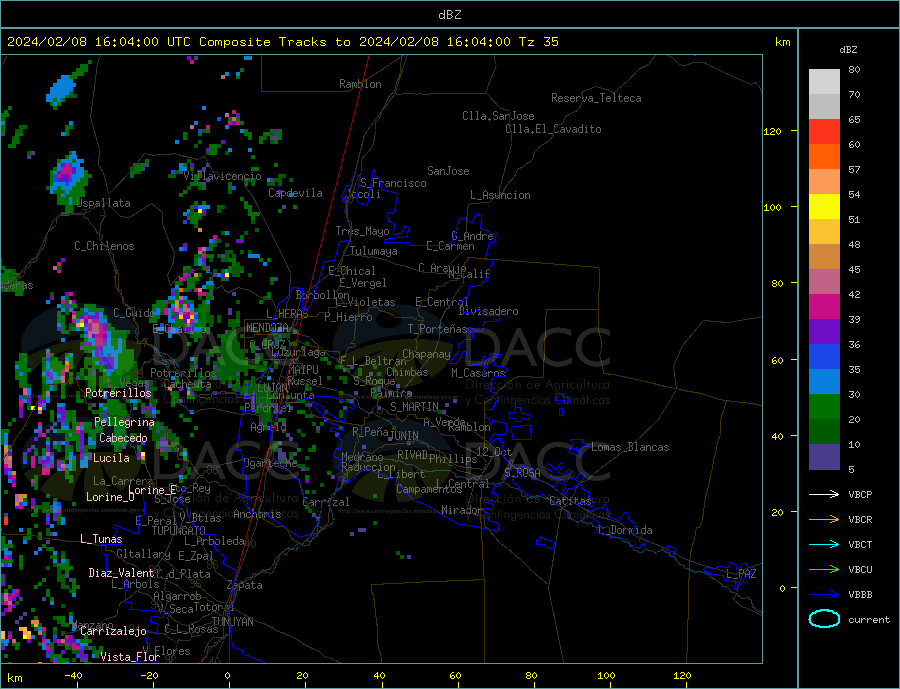This screenshot has width=900, height=689.
Task: Click the Pellegrina label
Action: (x=125, y=422)
